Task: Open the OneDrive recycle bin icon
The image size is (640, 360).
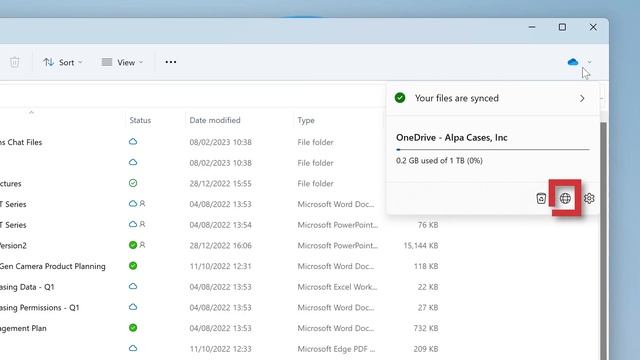Action: [541, 198]
